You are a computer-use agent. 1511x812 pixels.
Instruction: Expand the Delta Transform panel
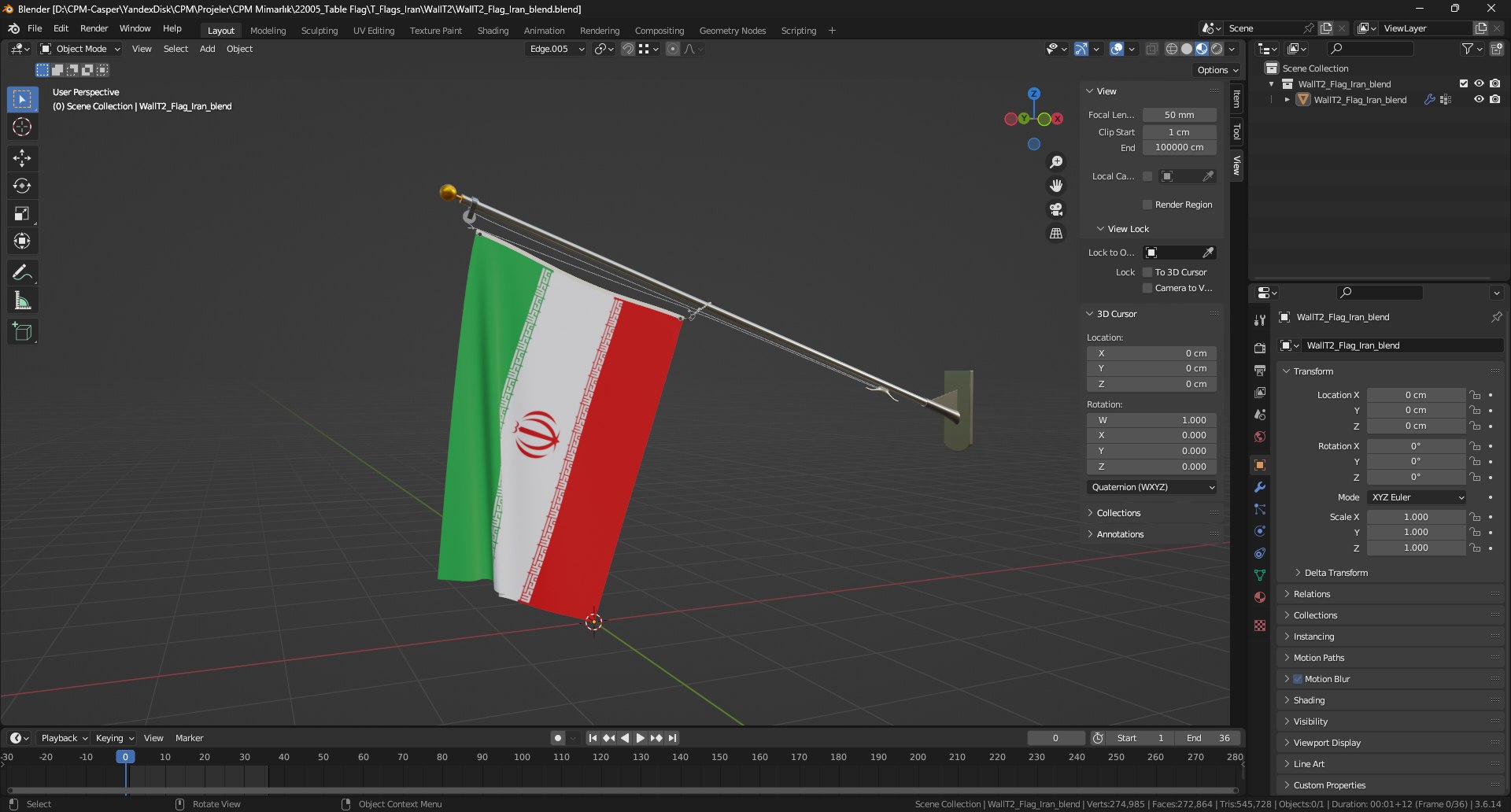point(1336,573)
